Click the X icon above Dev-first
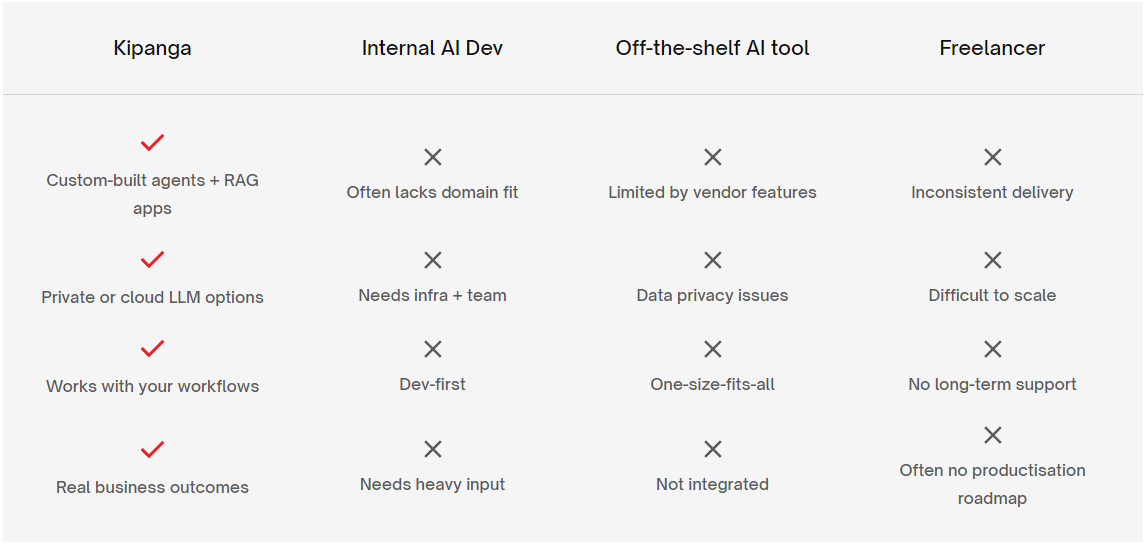The image size is (1147, 546). [432, 348]
